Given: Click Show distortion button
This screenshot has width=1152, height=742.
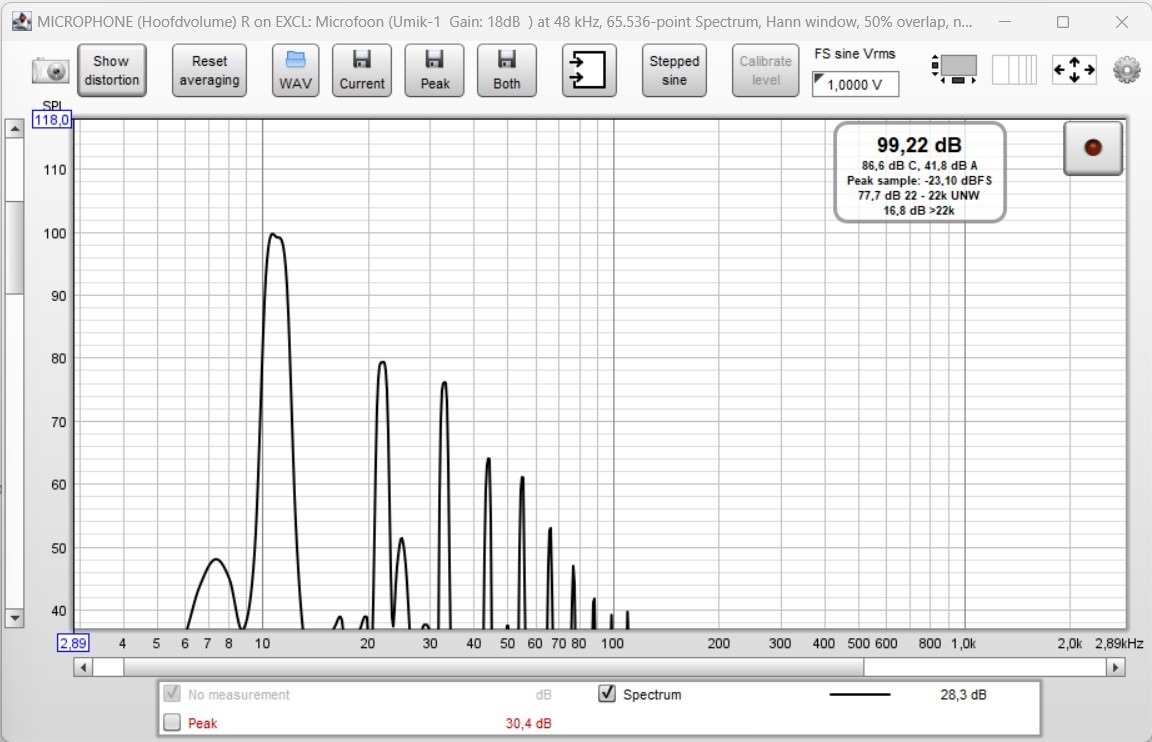Looking at the screenshot, I should pos(112,71).
